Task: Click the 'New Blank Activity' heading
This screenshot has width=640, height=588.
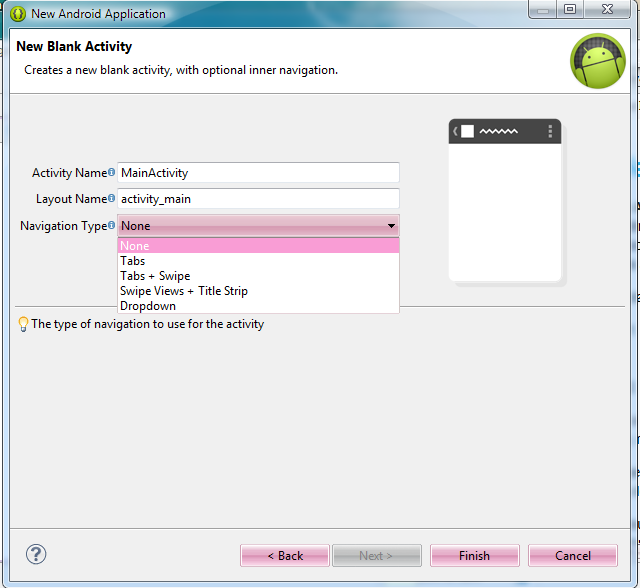Action: click(x=74, y=47)
